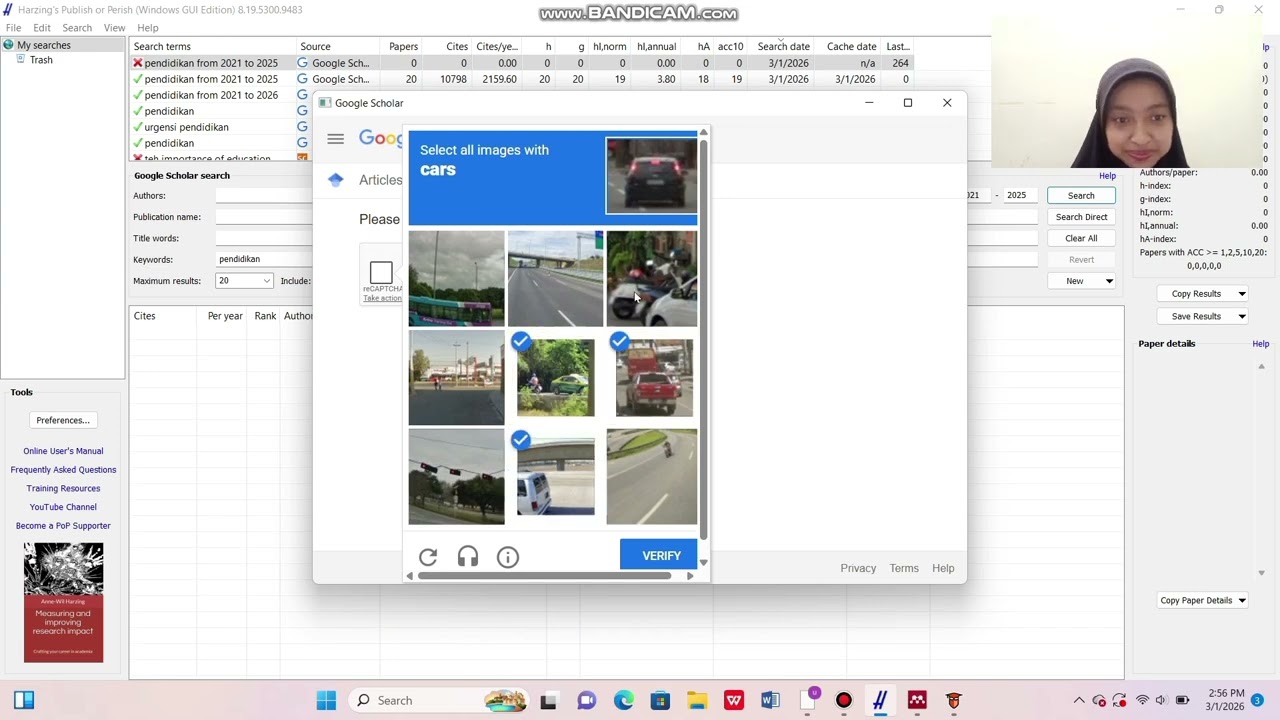This screenshot has height=720, width=1280.
Task: Open Preferences button
Action: pos(63,420)
